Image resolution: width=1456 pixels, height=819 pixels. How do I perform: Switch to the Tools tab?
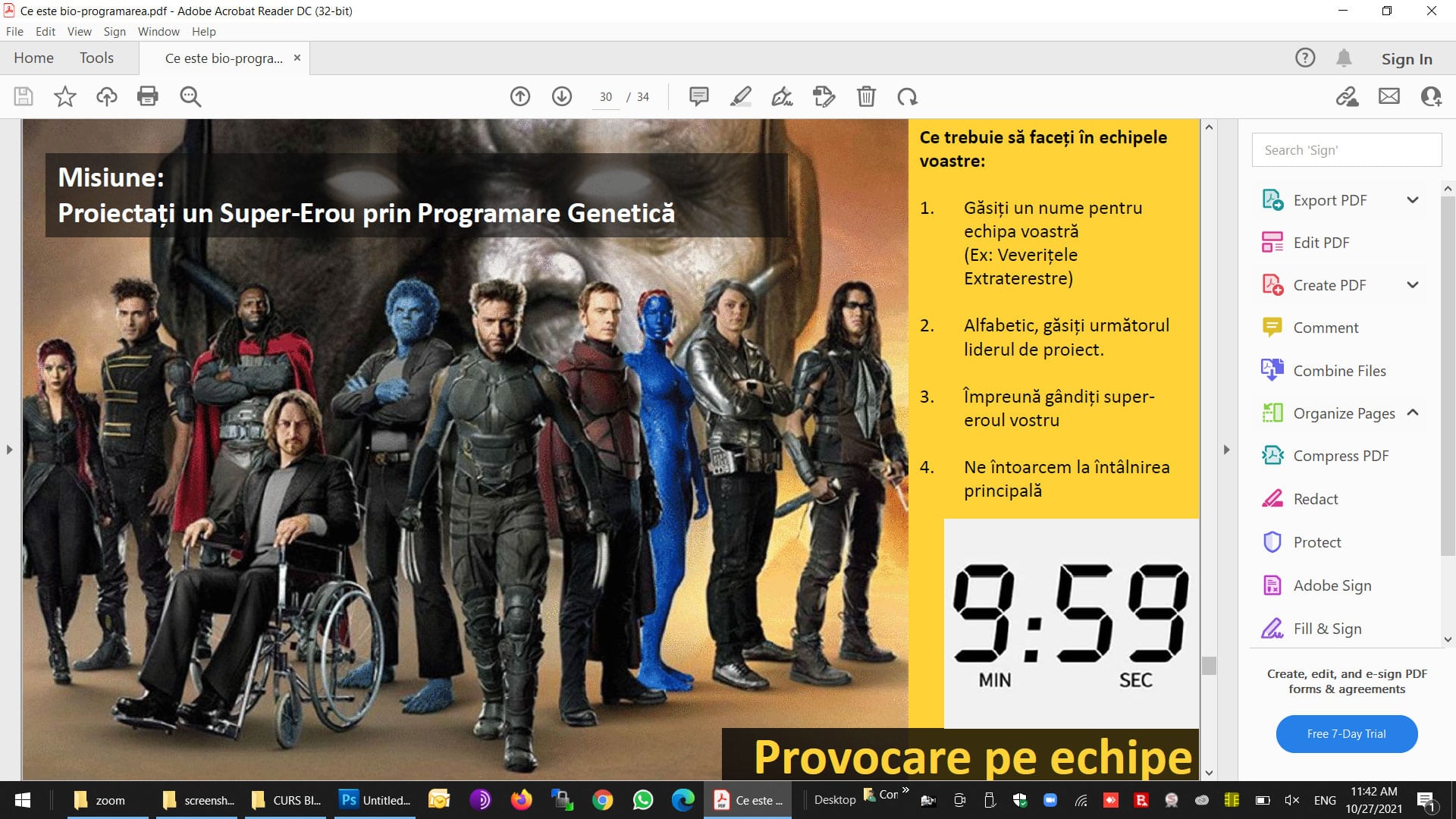click(96, 58)
